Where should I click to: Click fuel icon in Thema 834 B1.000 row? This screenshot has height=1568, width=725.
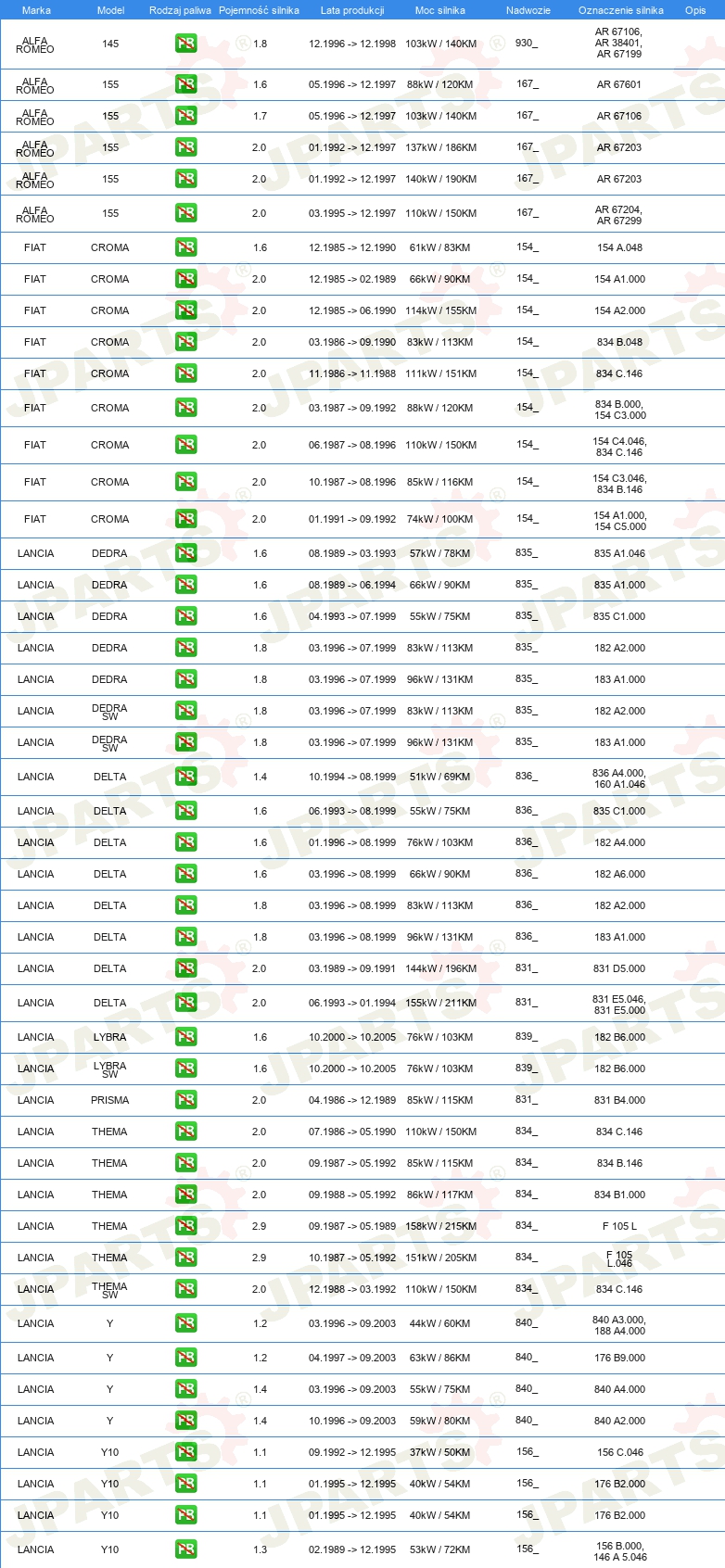(x=186, y=1195)
